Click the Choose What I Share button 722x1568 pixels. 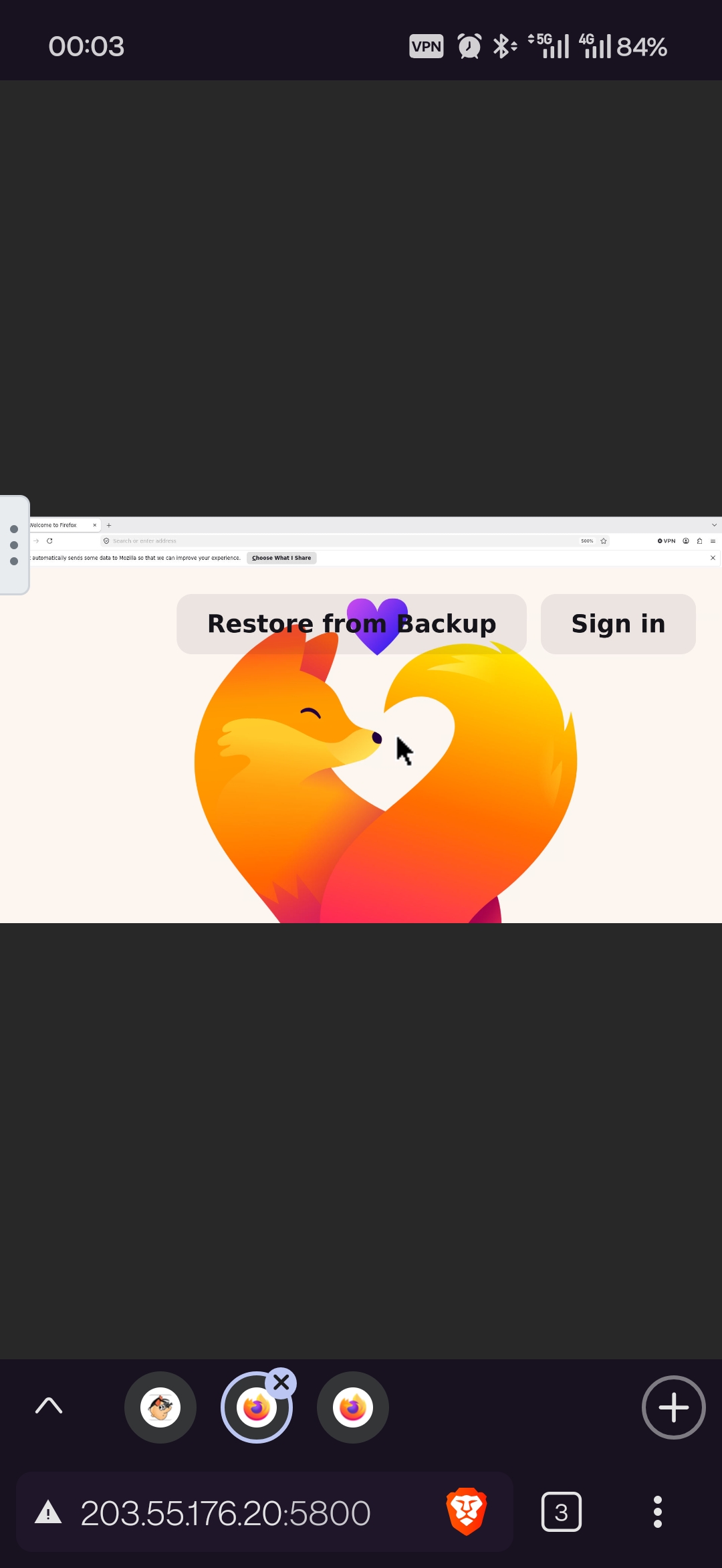pyautogui.click(x=281, y=558)
